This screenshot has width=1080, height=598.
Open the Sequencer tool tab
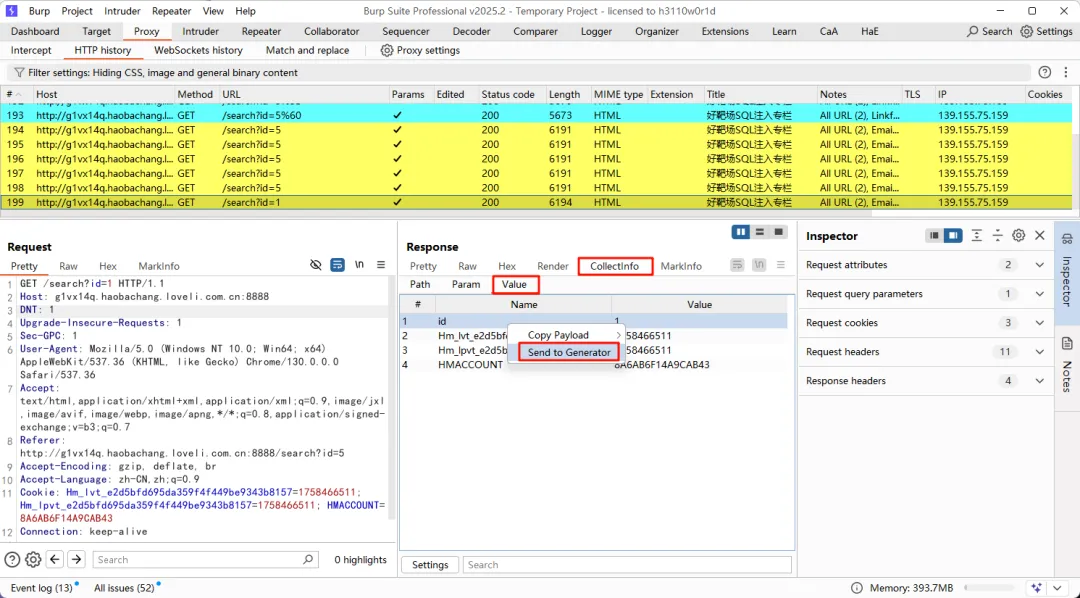(406, 32)
